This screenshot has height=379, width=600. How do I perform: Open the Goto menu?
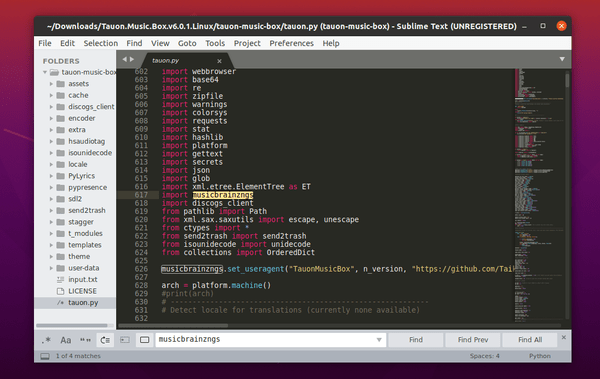(x=187, y=43)
